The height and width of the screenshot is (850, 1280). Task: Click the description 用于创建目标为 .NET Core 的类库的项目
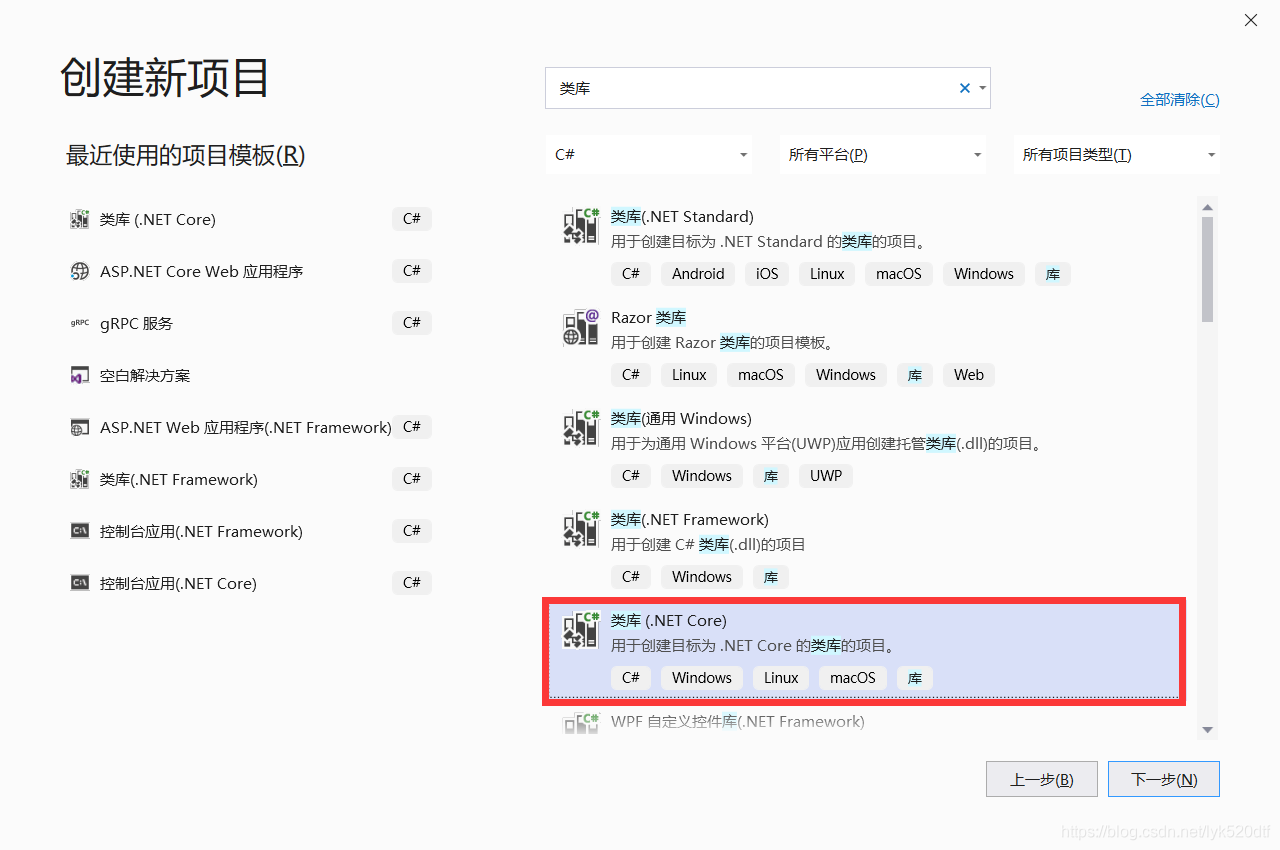pyautogui.click(x=755, y=646)
